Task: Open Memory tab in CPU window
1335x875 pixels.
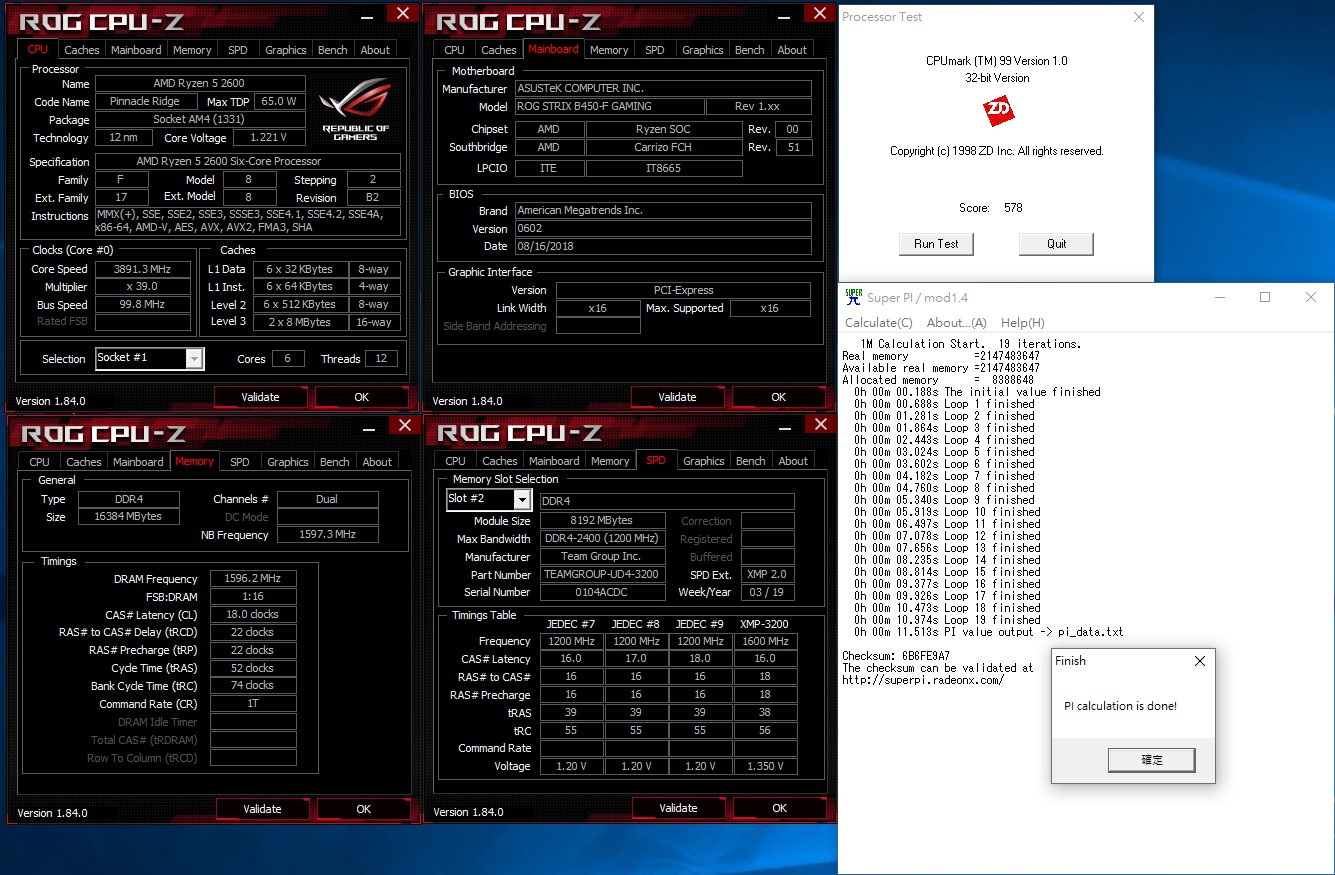Action: tap(192, 50)
